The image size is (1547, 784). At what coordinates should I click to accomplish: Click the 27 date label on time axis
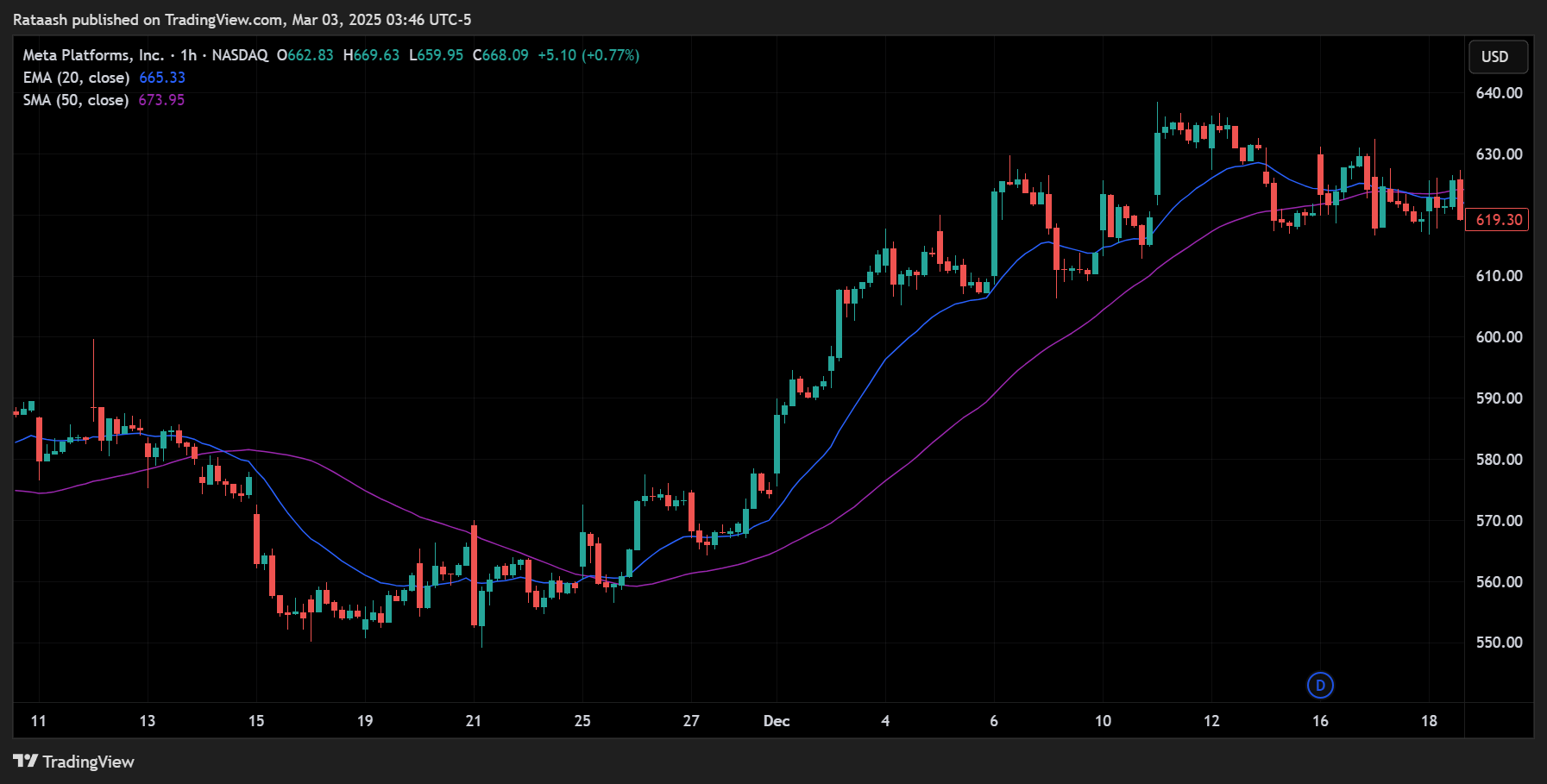coord(691,721)
